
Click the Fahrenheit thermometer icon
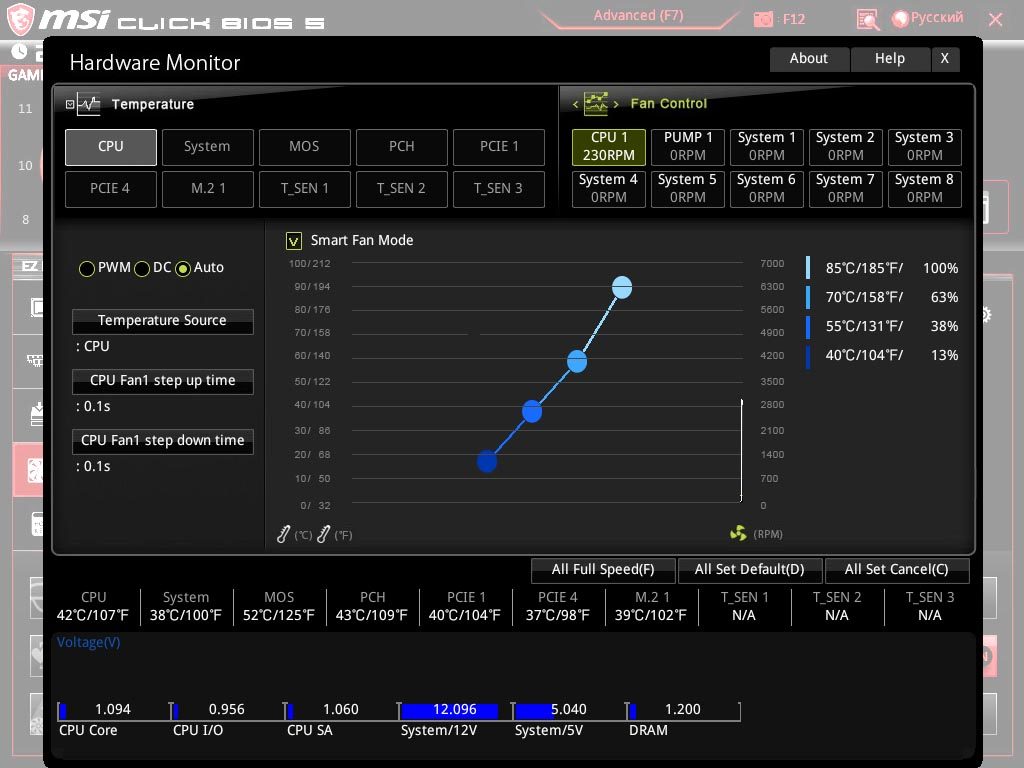[323, 534]
